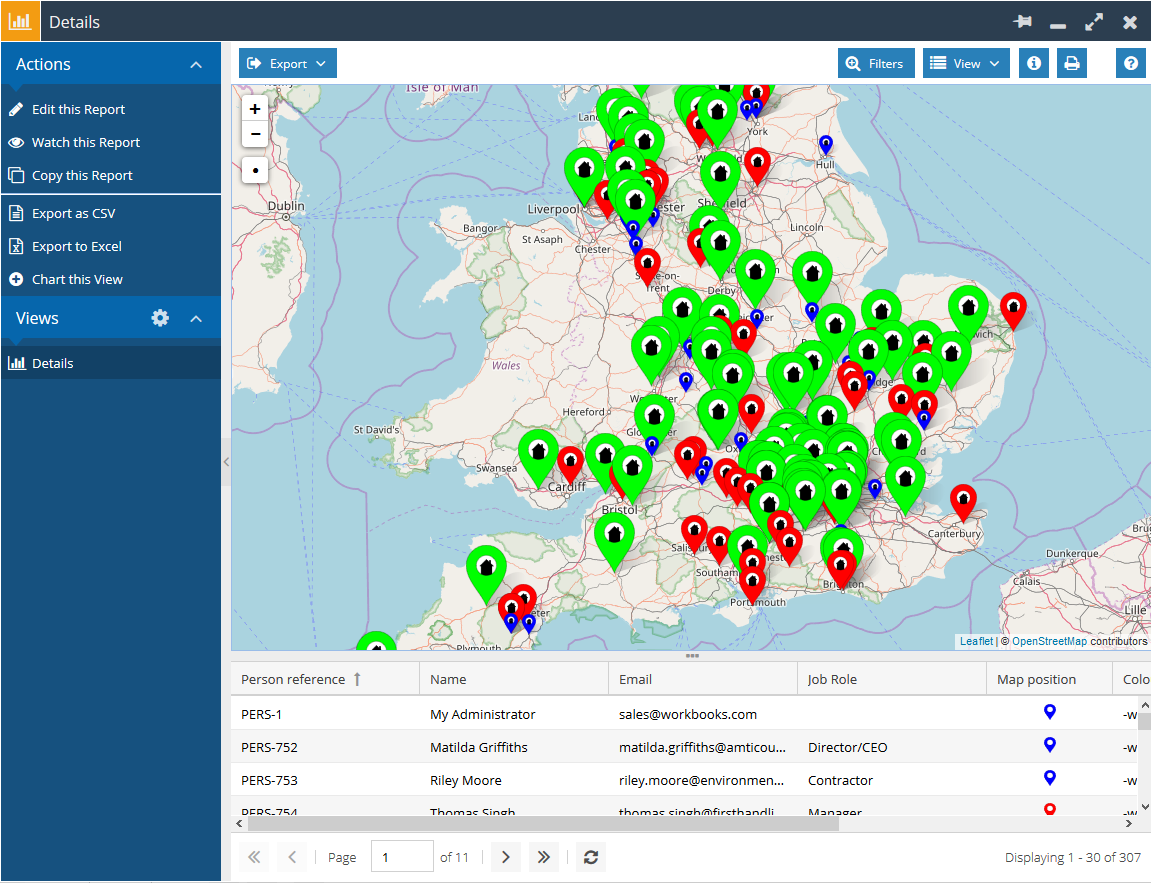Collapse the Views panel section

[196, 319]
